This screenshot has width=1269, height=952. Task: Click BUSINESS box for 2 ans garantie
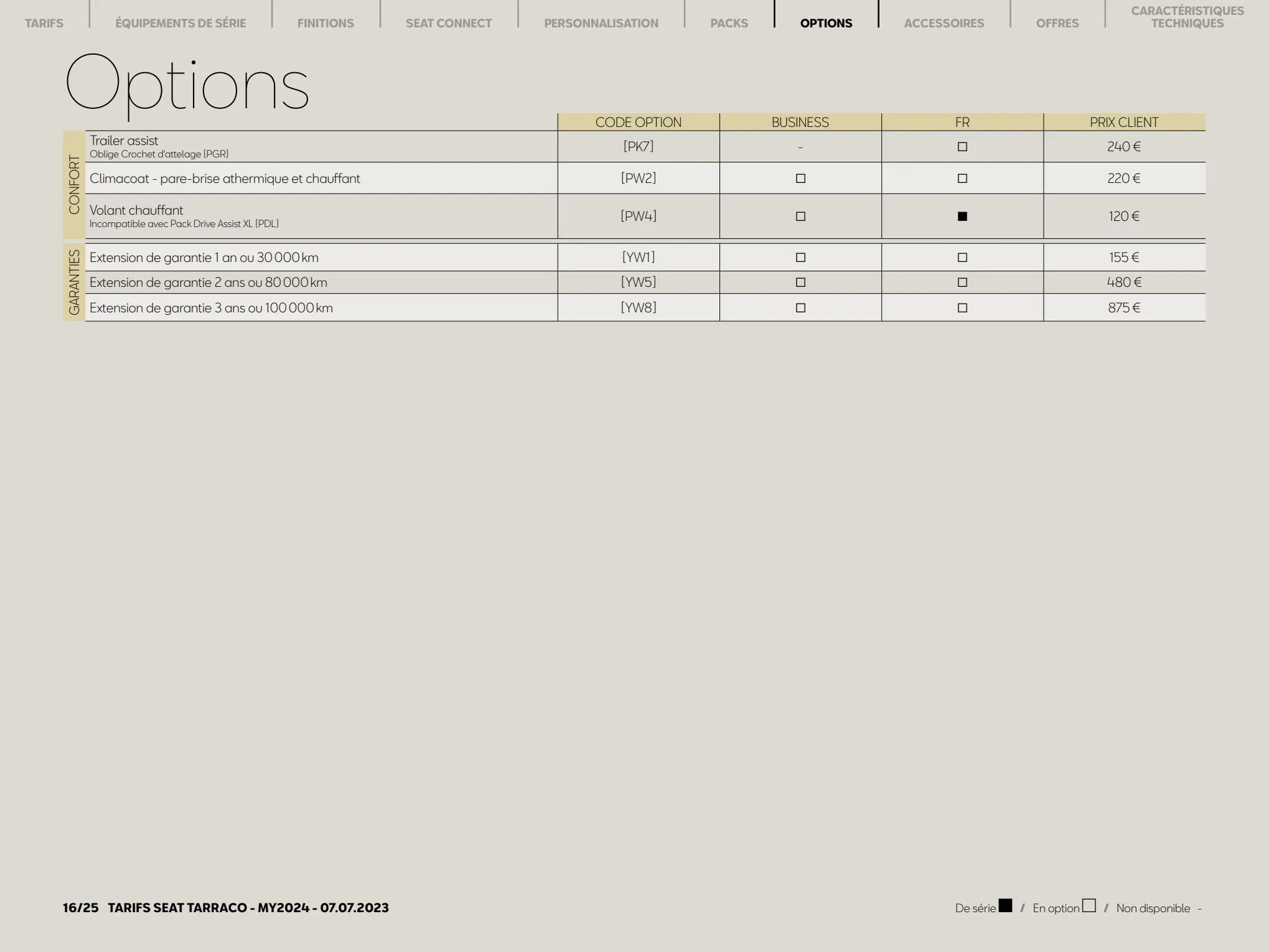800,282
